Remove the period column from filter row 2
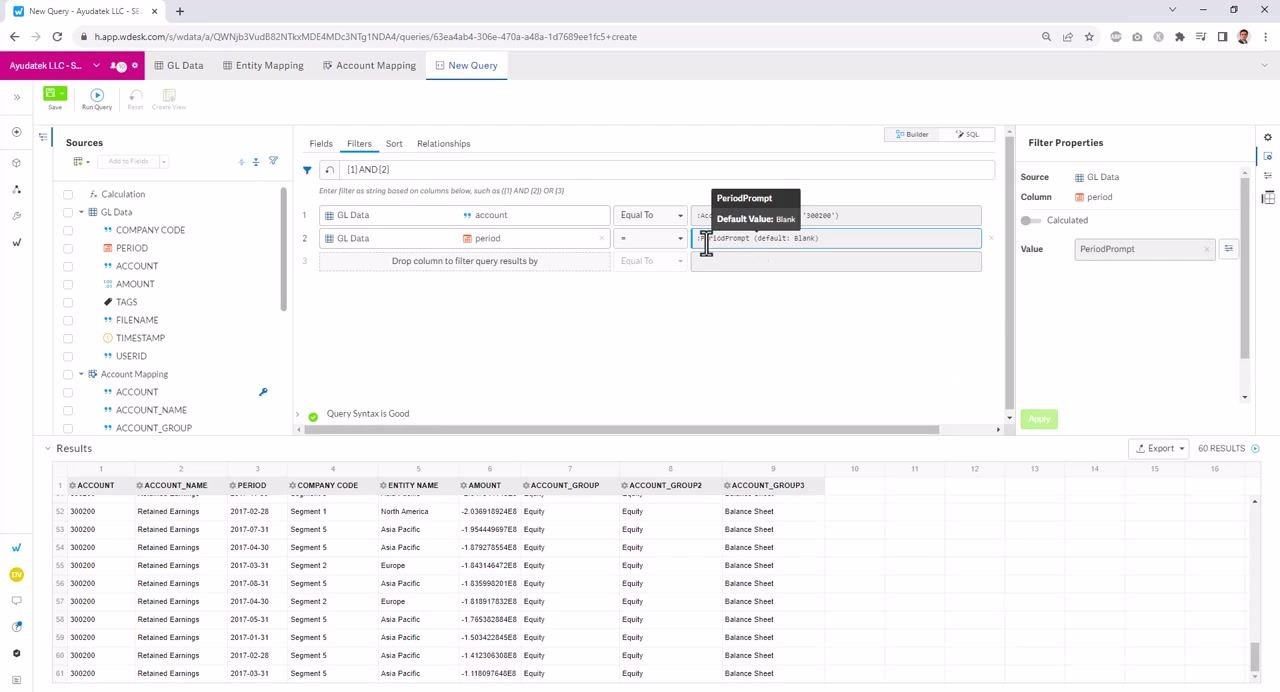Image resolution: width=1280 pixels, height=692 pixels. point(602,238)
